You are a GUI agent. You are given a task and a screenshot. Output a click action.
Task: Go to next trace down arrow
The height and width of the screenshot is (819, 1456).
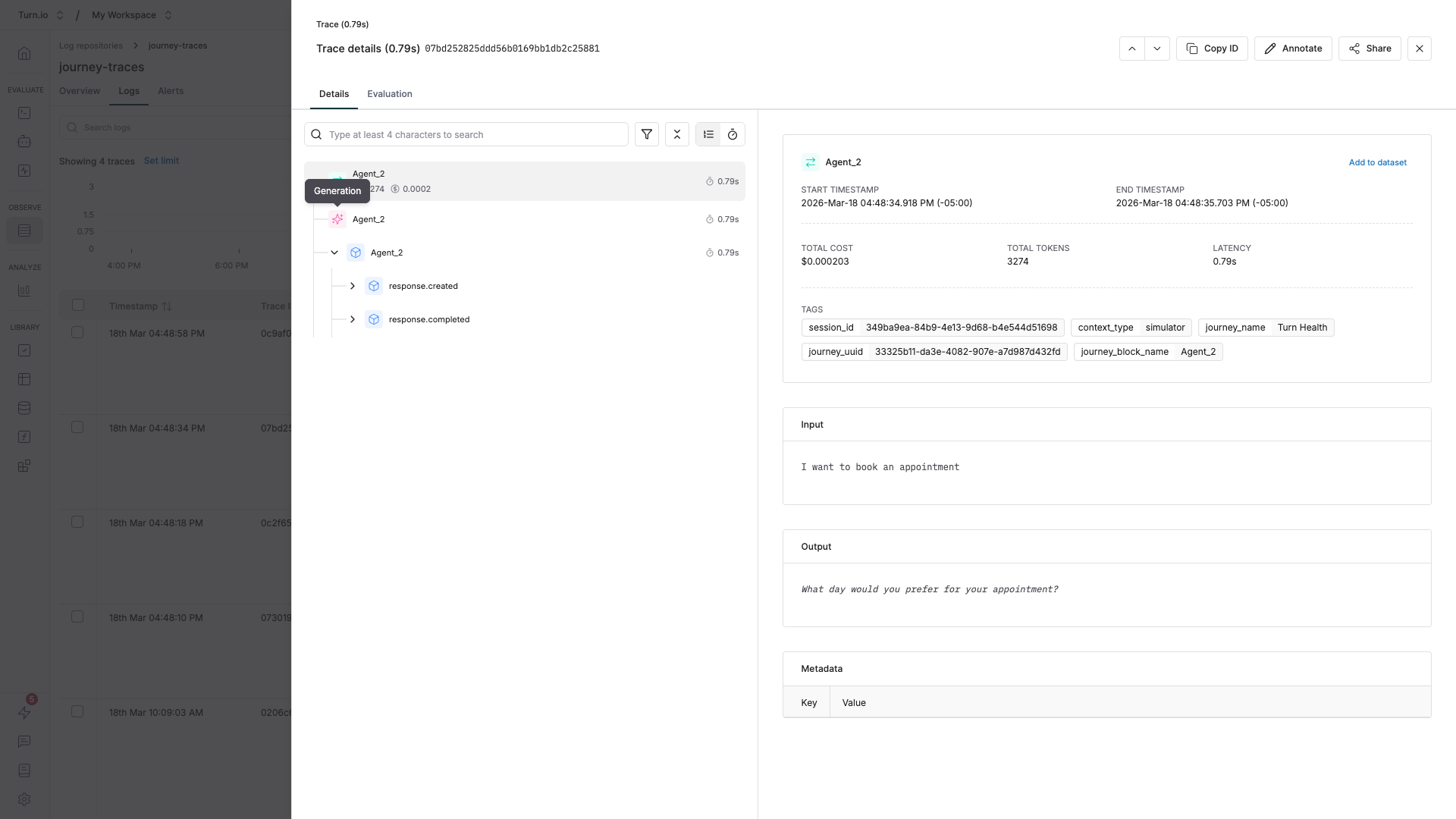(1156, 49)
